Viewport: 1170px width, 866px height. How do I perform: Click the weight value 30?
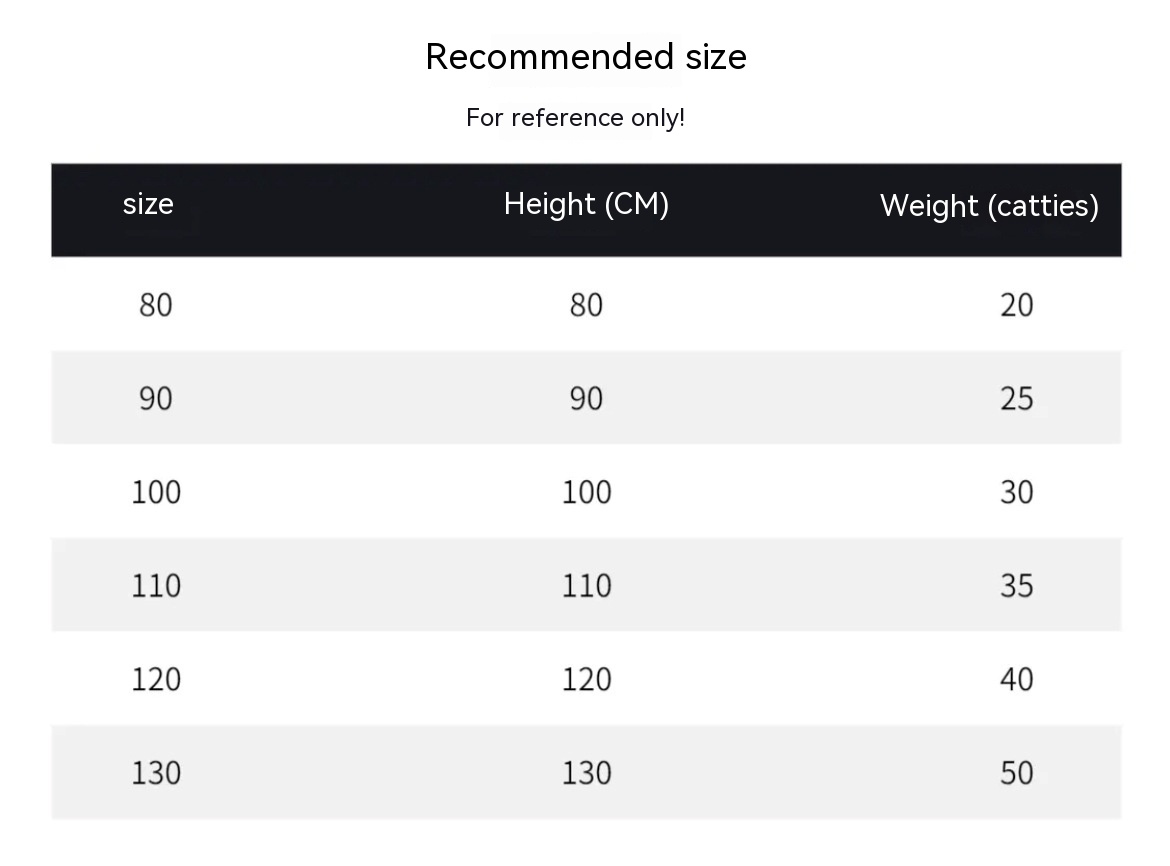(x=1016, y=492)
